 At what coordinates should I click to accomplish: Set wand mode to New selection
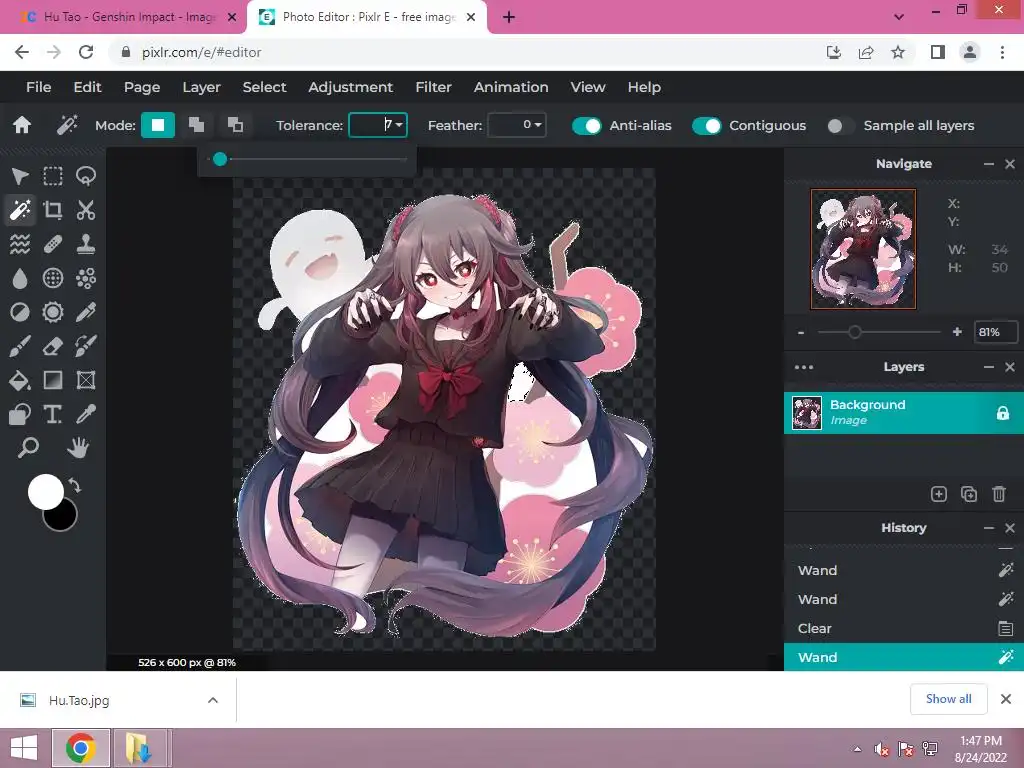click(158, 125)
